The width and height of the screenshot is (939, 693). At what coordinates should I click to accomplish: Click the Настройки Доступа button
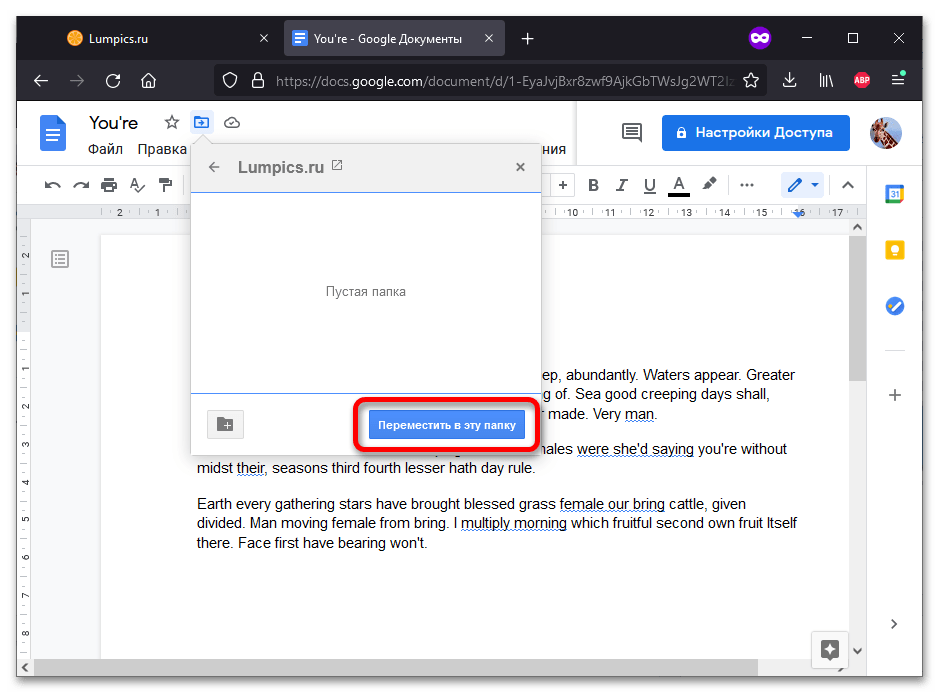point(755,133)
